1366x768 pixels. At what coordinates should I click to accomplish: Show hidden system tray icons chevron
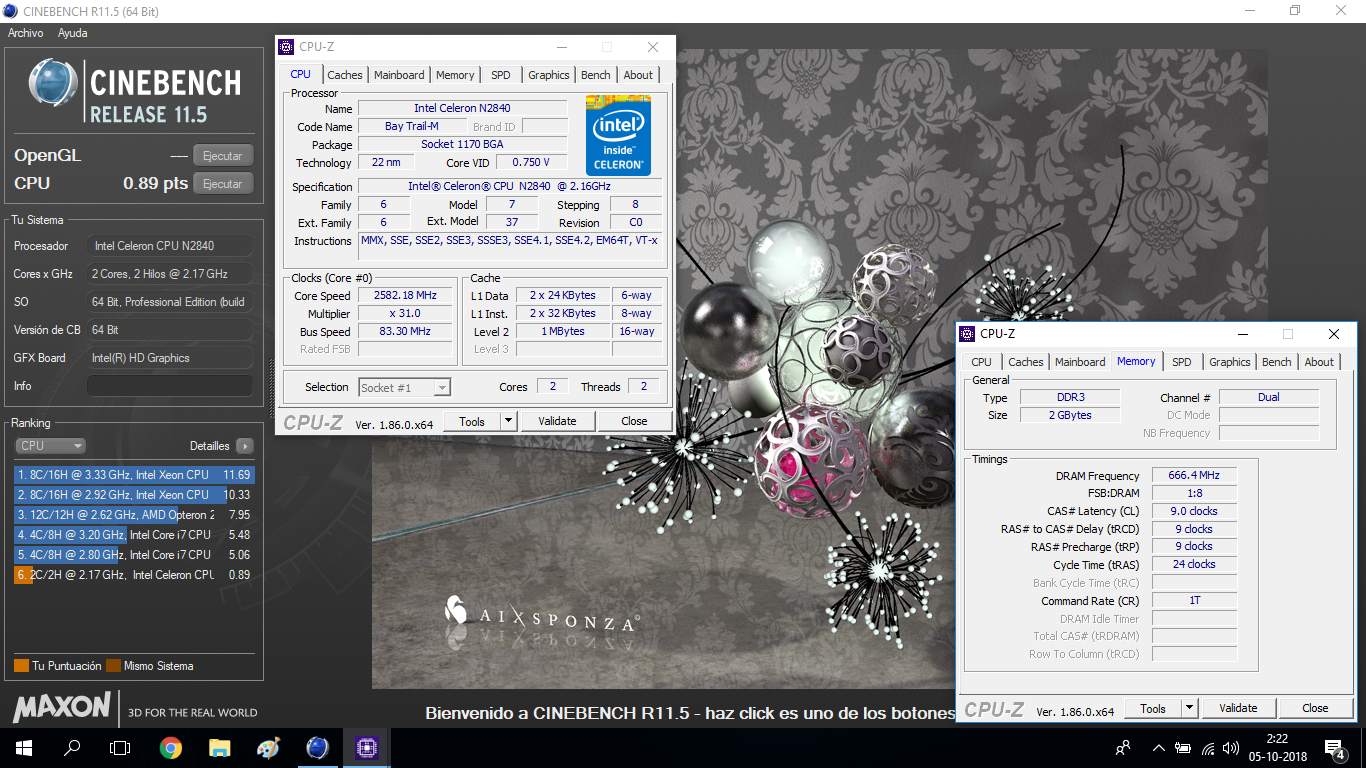(1158, 747)
